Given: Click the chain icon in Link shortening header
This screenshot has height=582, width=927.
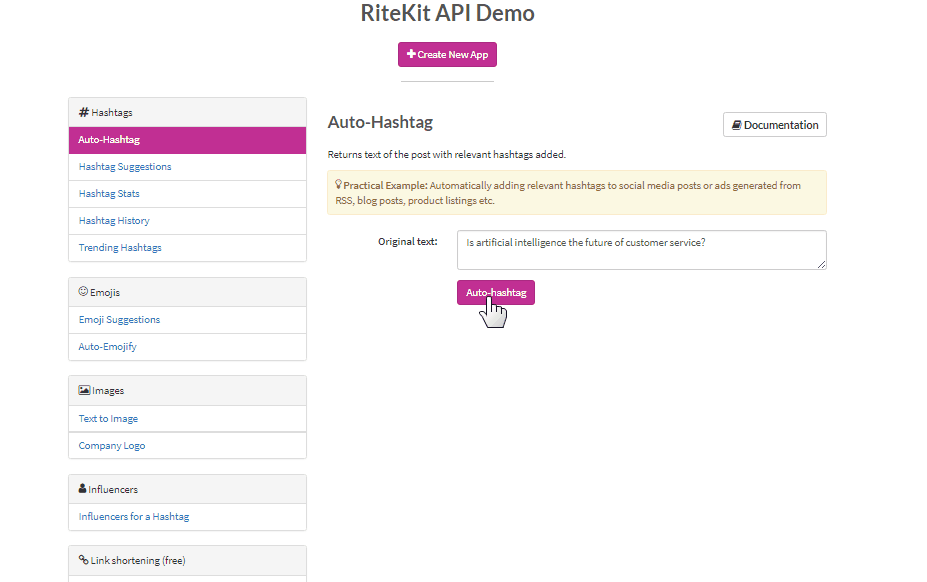Looking at the screenshot, I should (x=84, y=560).
